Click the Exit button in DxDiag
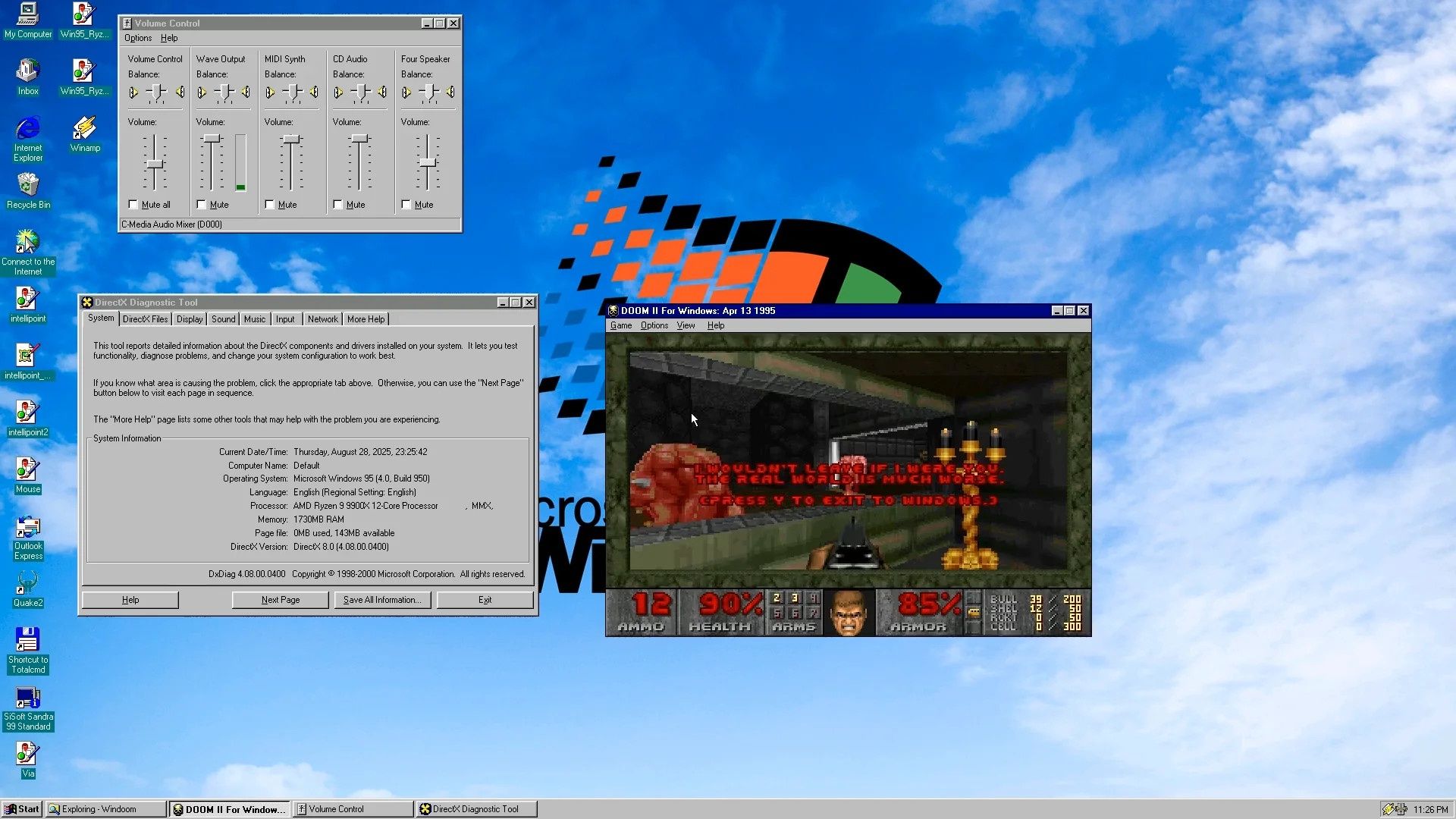Viewport: 1456px width, 819px height. pyautogui.click(x=485, y=600)
